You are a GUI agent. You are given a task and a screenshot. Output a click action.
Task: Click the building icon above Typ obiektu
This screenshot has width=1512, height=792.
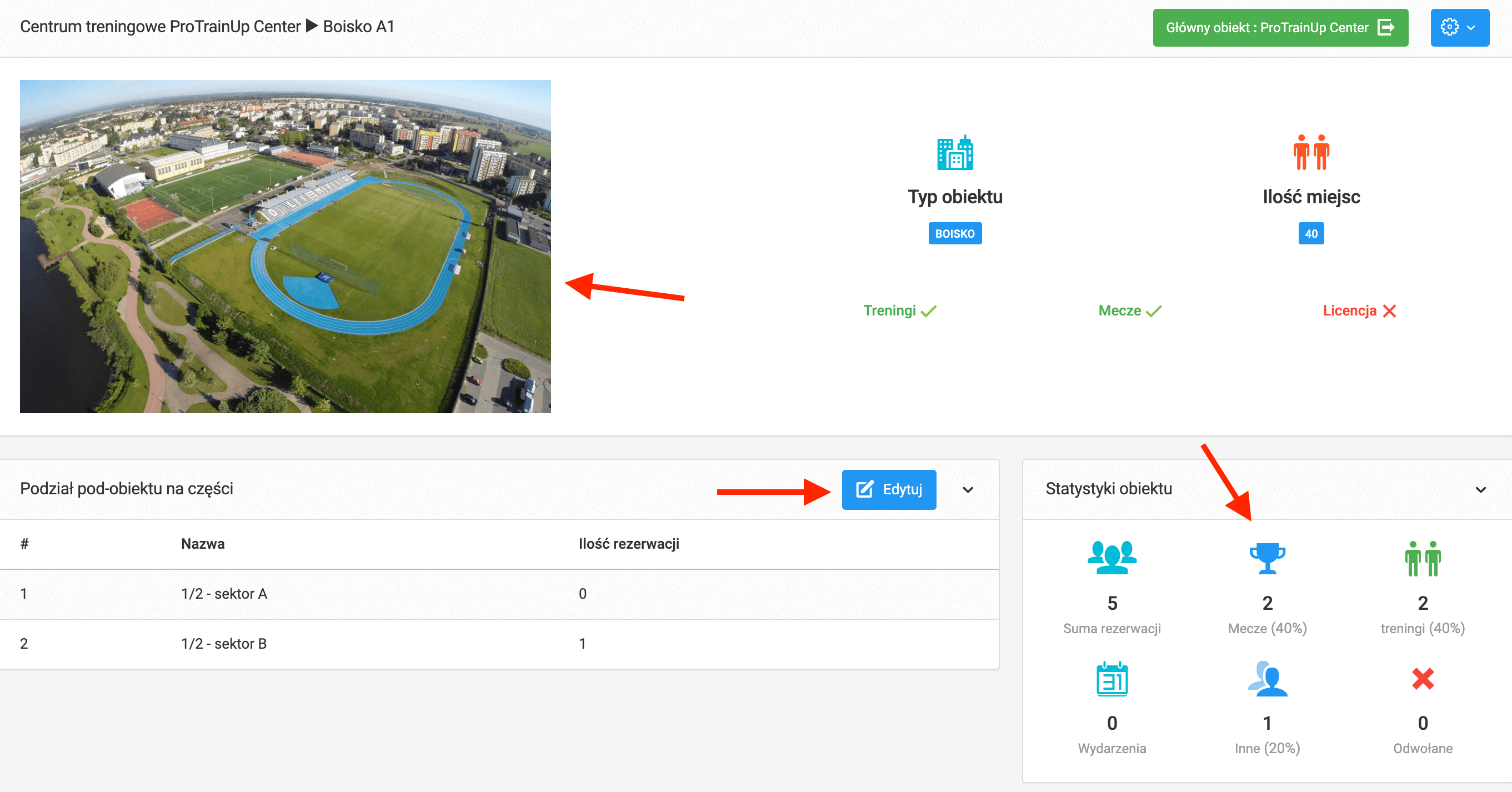coord(955,153)
